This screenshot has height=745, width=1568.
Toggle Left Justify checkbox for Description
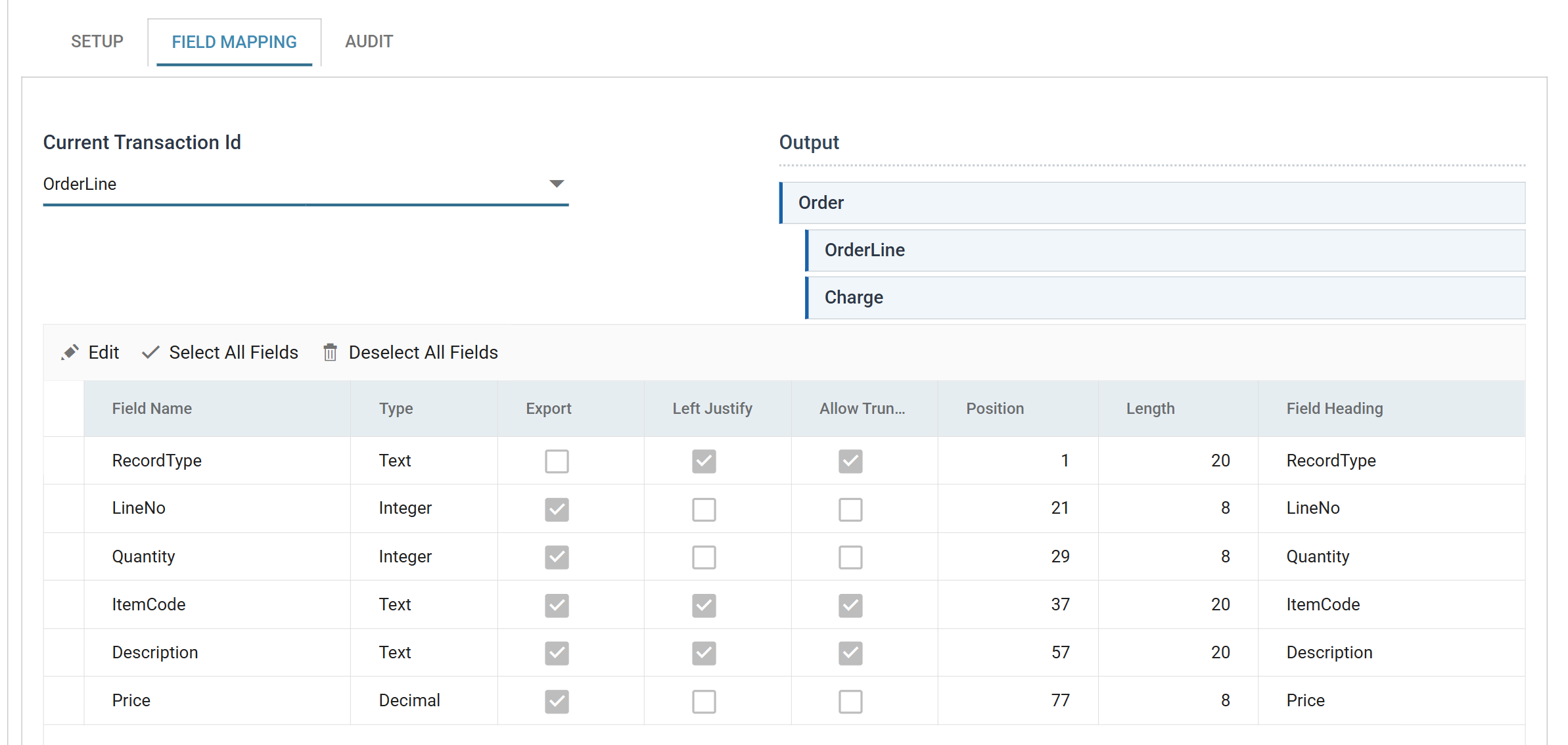coord(704,653)
